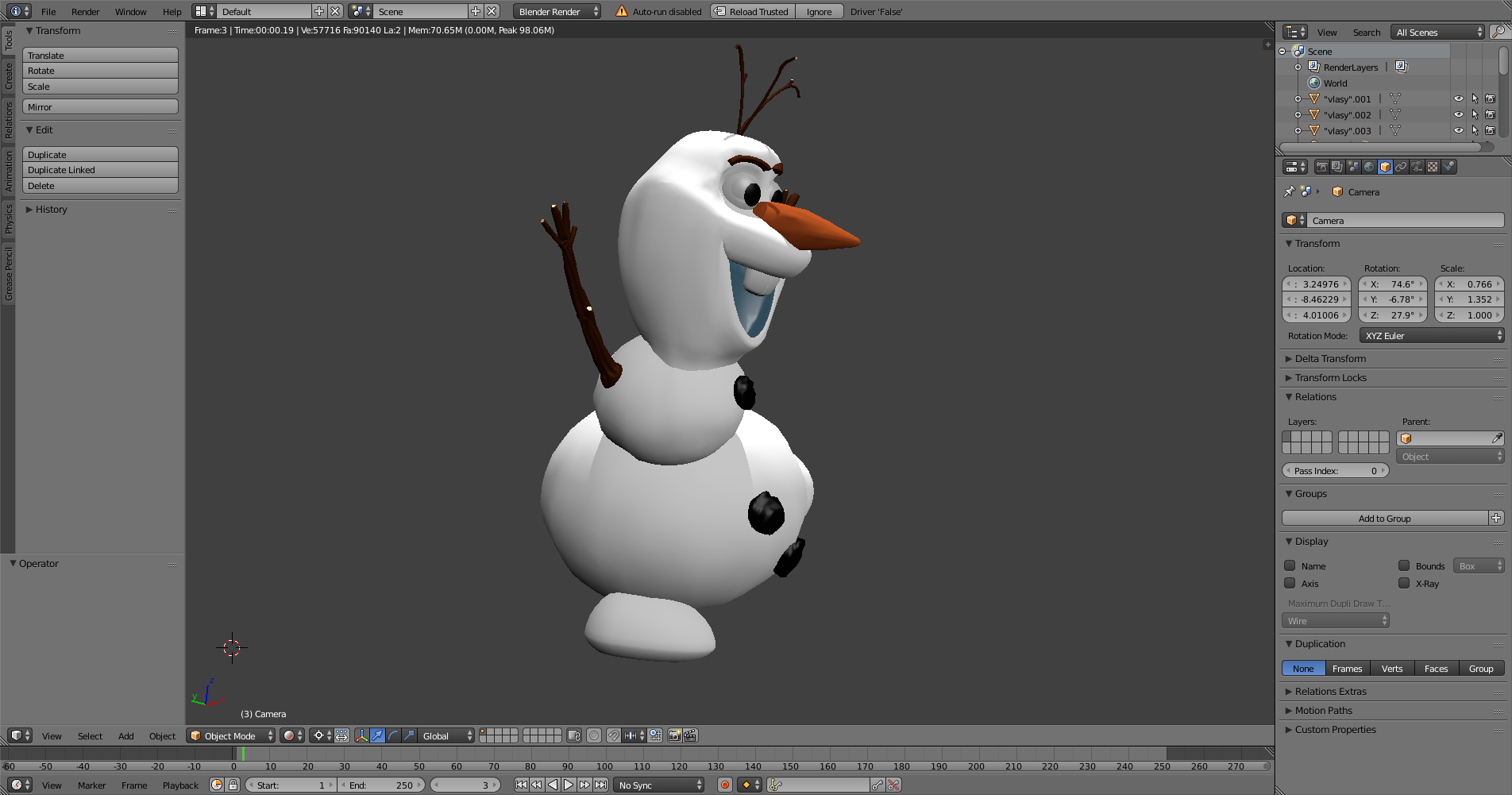The width and height of the screenshot is (1512, 795).
Task: Hide the "vlasy".001 object with eye toggle
Action: click(x=1458, y=98)
